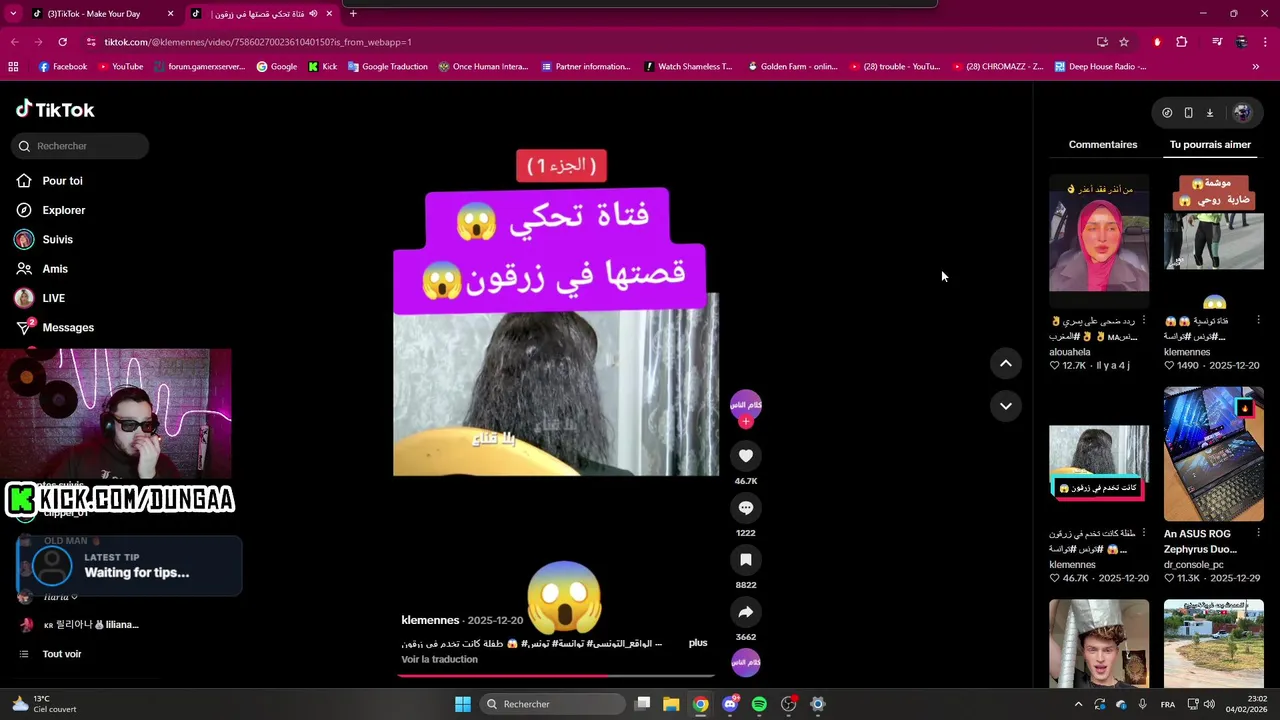Reload page with browser refresh button

[x=62, y=42]
